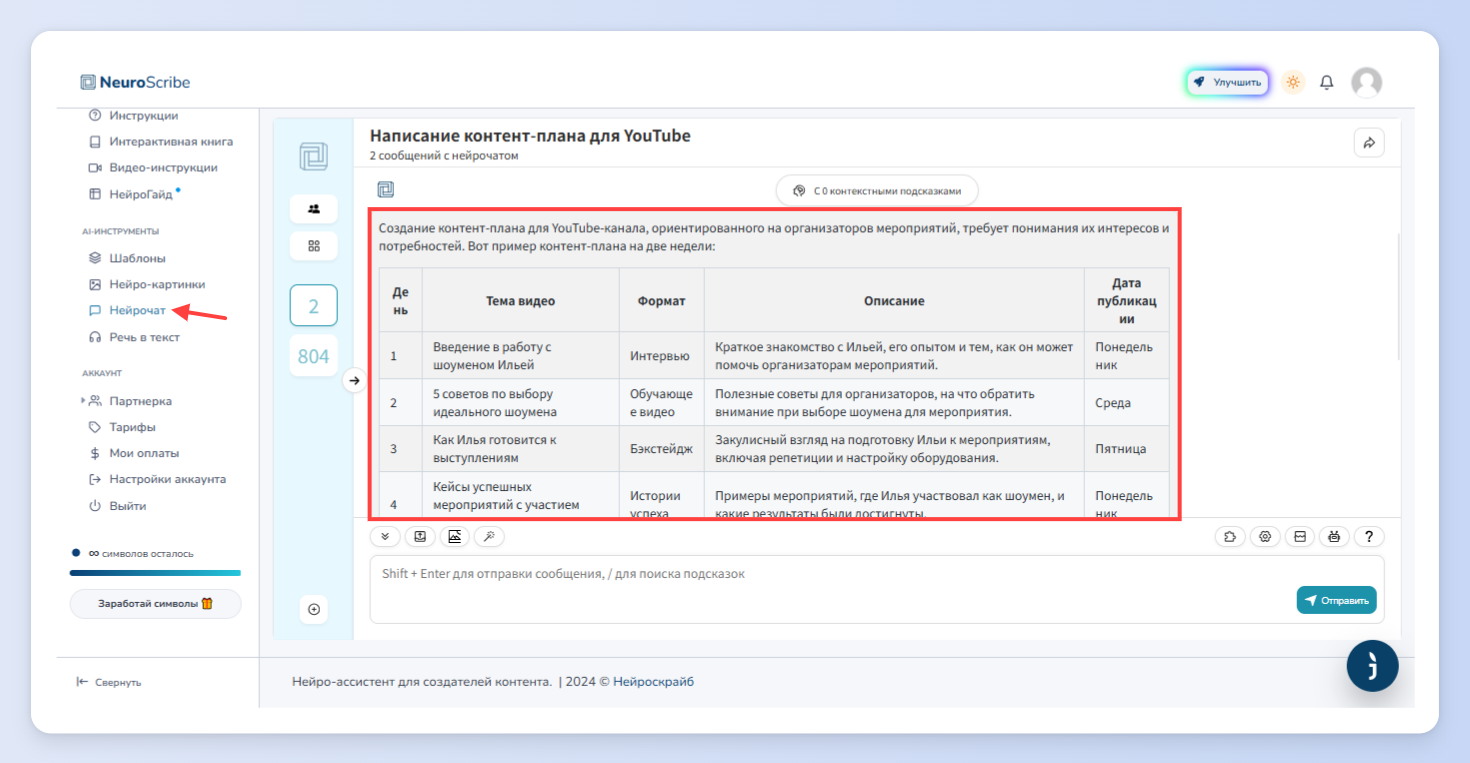This screenshot has width=1470, height=763.
Task: Click the chat message vertical scrollbar
Action: [x=1398, y=295]
